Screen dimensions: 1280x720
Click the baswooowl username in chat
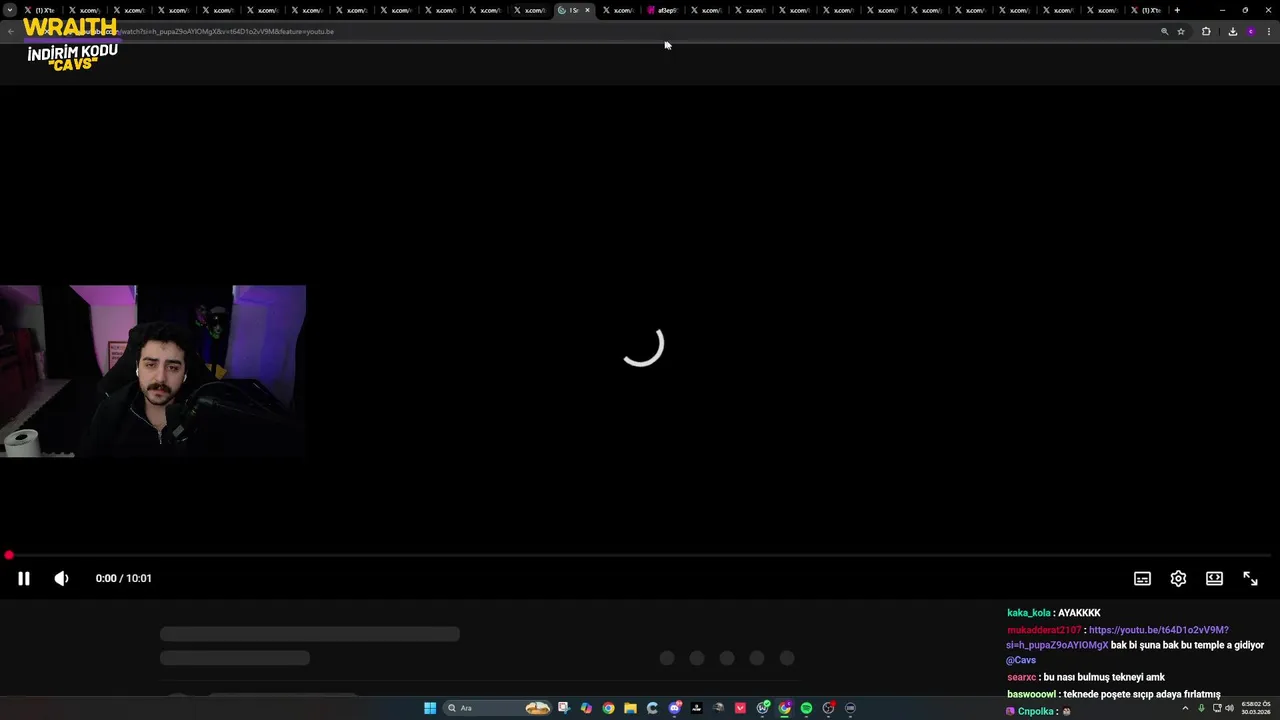point(1031,694)
